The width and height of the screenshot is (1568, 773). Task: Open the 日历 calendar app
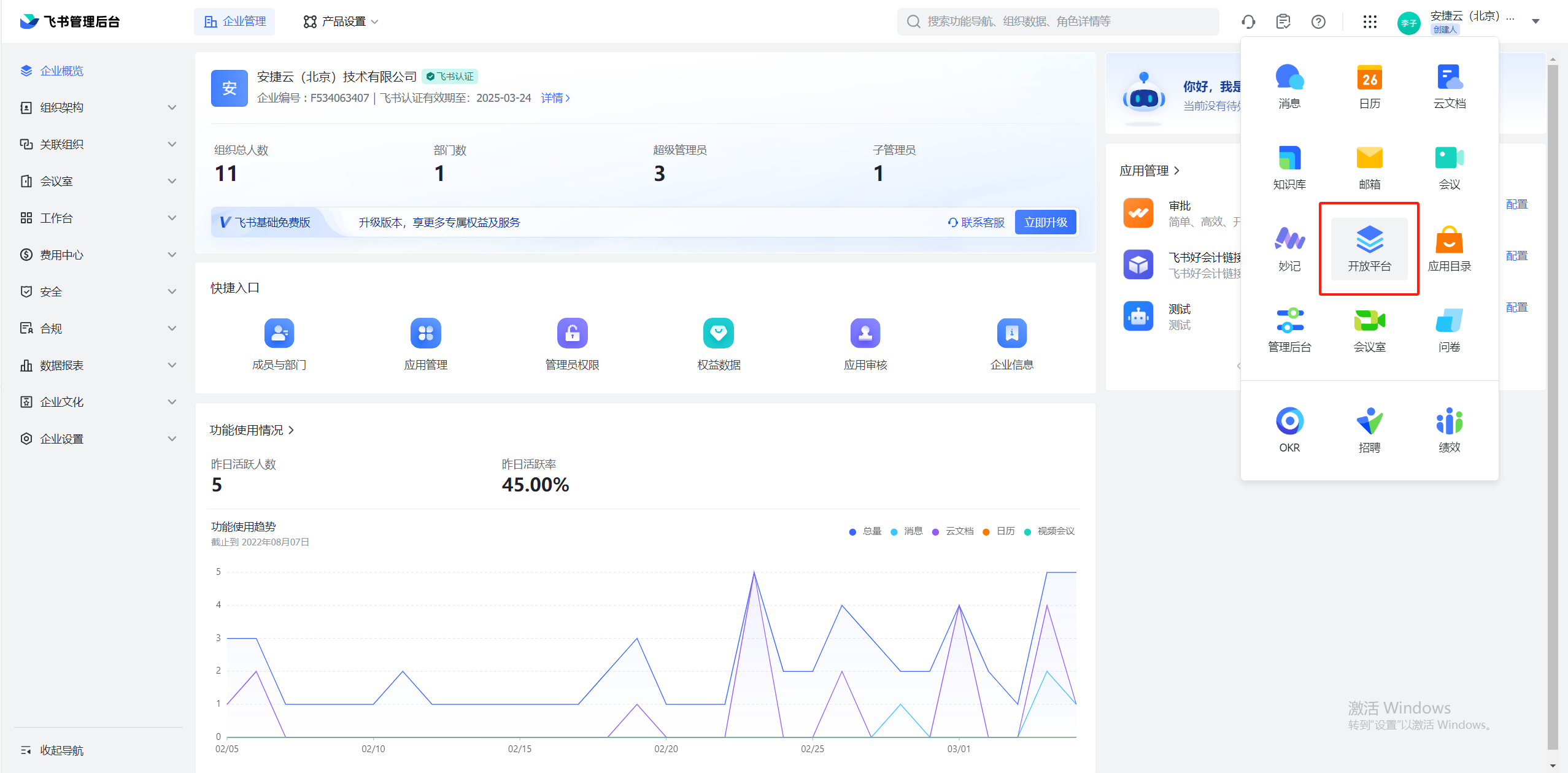[1369, 87]
